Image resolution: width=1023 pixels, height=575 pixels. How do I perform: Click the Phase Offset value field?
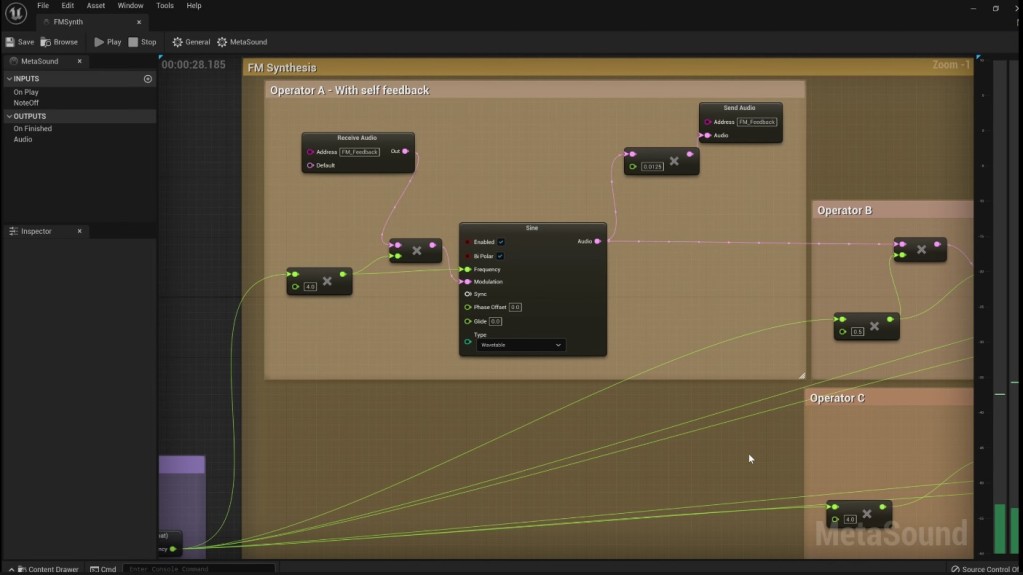point(515,307)
